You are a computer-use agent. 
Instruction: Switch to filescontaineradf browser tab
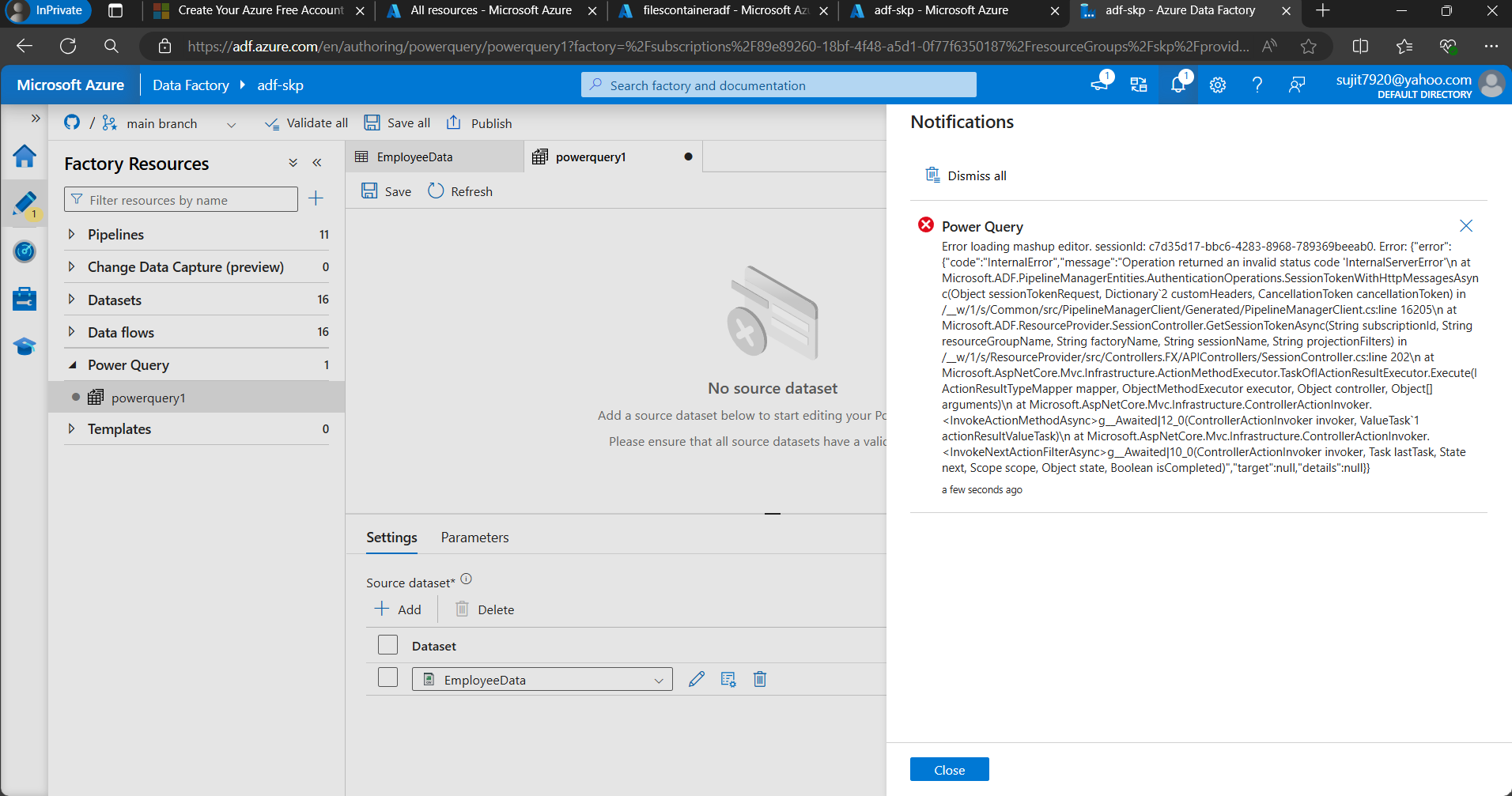[x=725, y=10]
